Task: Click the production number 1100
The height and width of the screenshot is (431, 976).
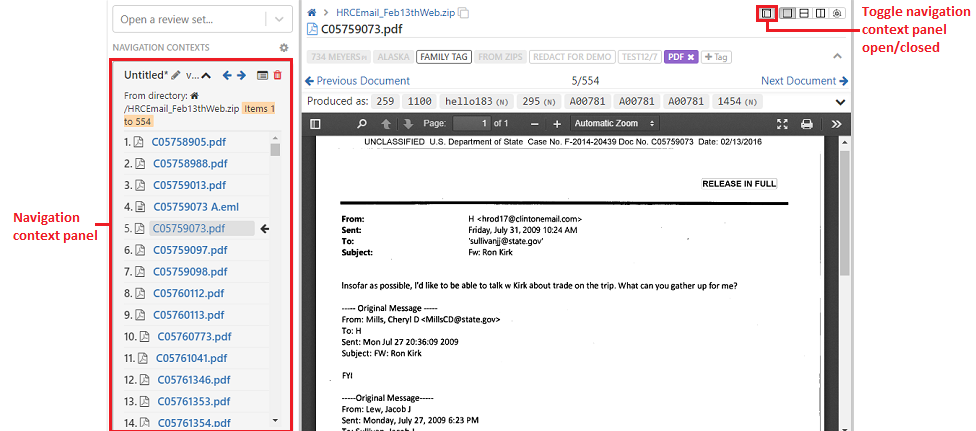Action: (x=420, y=102)
